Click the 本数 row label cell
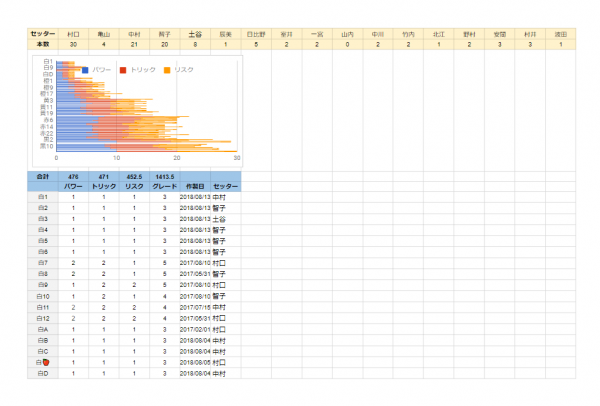This screenshot has height=406, width=600. tap(42, 44)
